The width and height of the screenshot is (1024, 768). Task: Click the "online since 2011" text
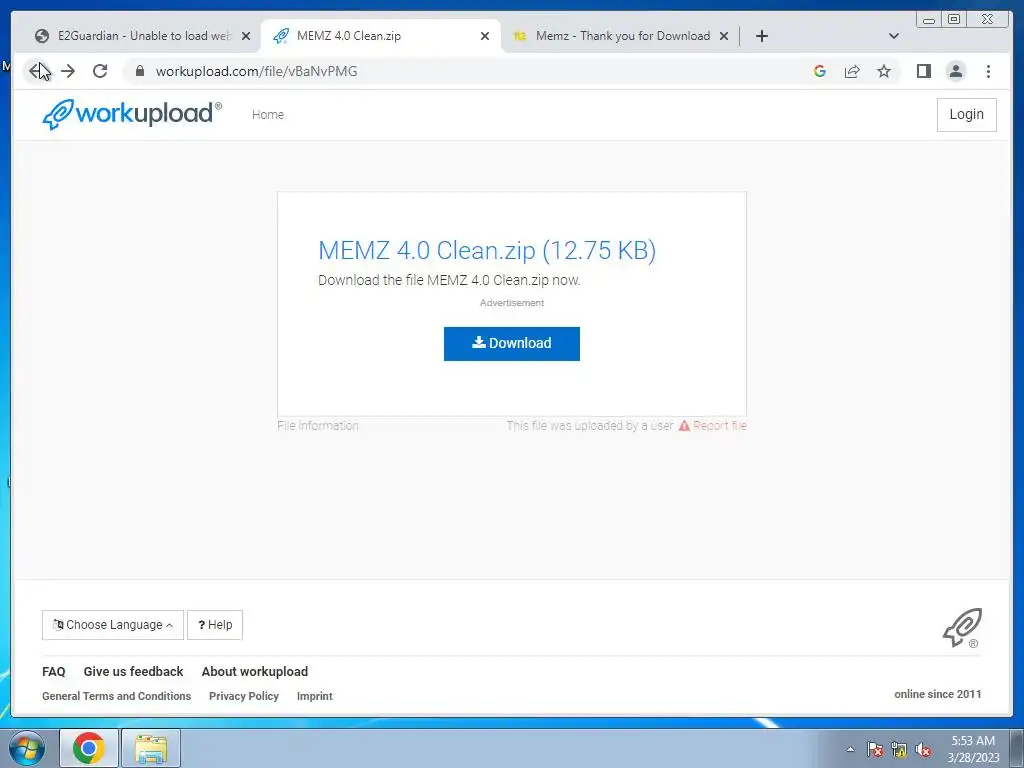[x=937, y=694]
